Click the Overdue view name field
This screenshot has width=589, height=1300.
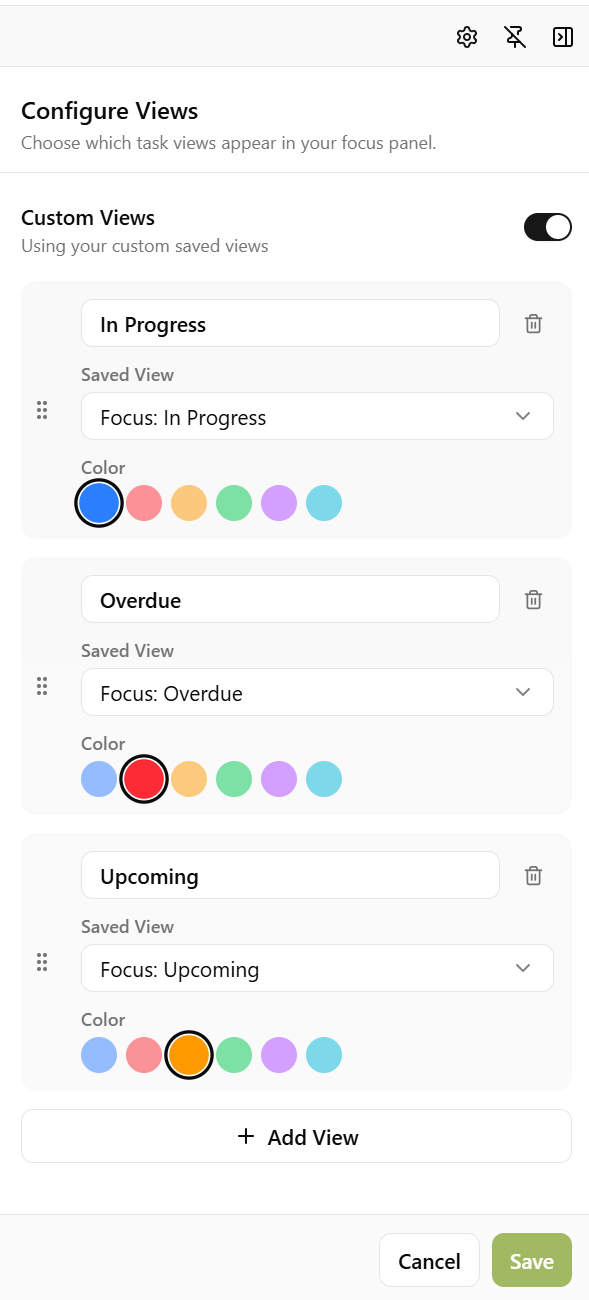[x=290, y=599]
